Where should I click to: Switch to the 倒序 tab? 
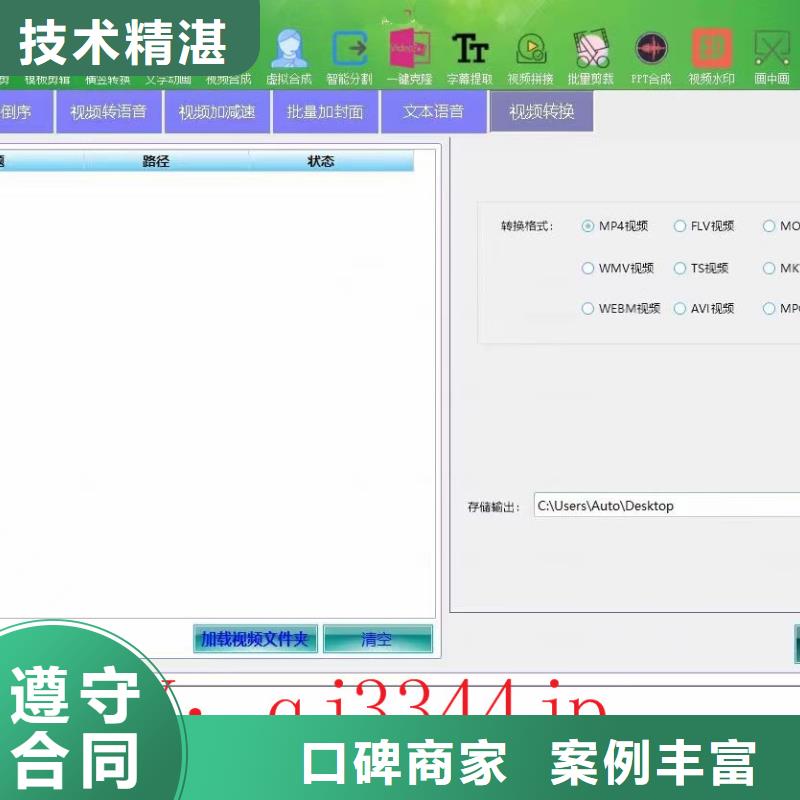(x=26, y=112)
